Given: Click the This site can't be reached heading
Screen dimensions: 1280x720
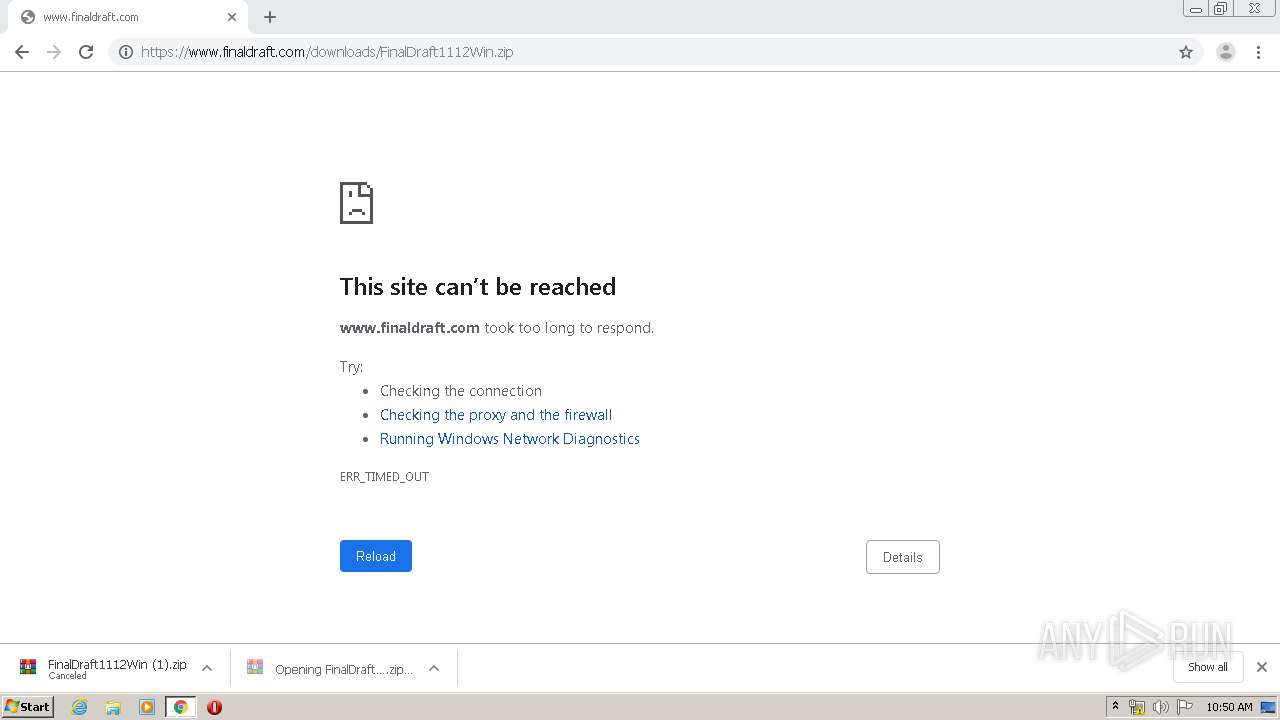Looking at the screenshot, I should (478, 287).
